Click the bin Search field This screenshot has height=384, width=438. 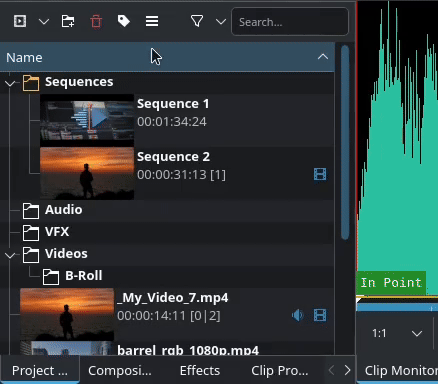290,22
